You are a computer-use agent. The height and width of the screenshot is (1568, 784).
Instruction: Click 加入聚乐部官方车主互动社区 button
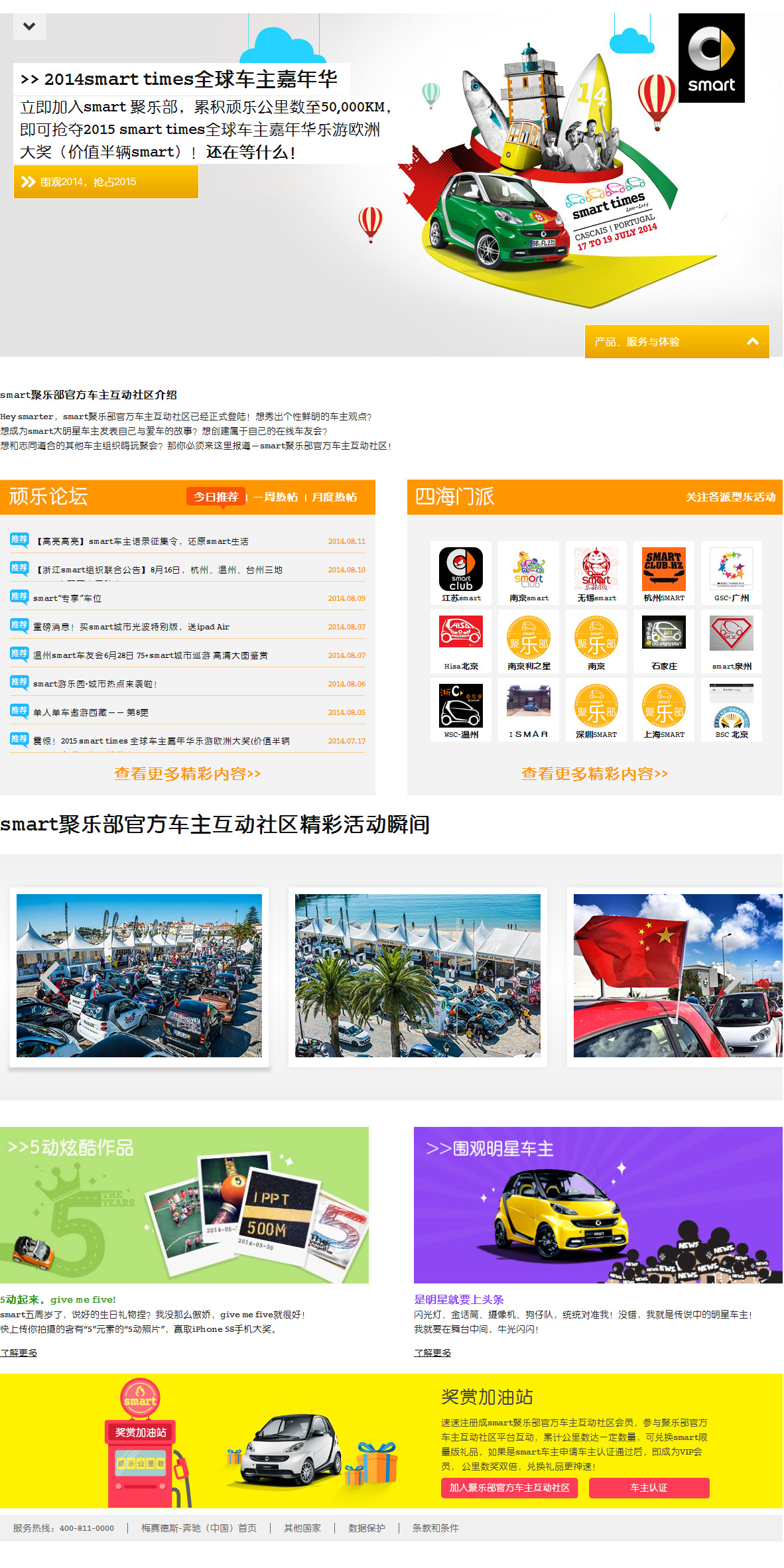point(509,1488)
